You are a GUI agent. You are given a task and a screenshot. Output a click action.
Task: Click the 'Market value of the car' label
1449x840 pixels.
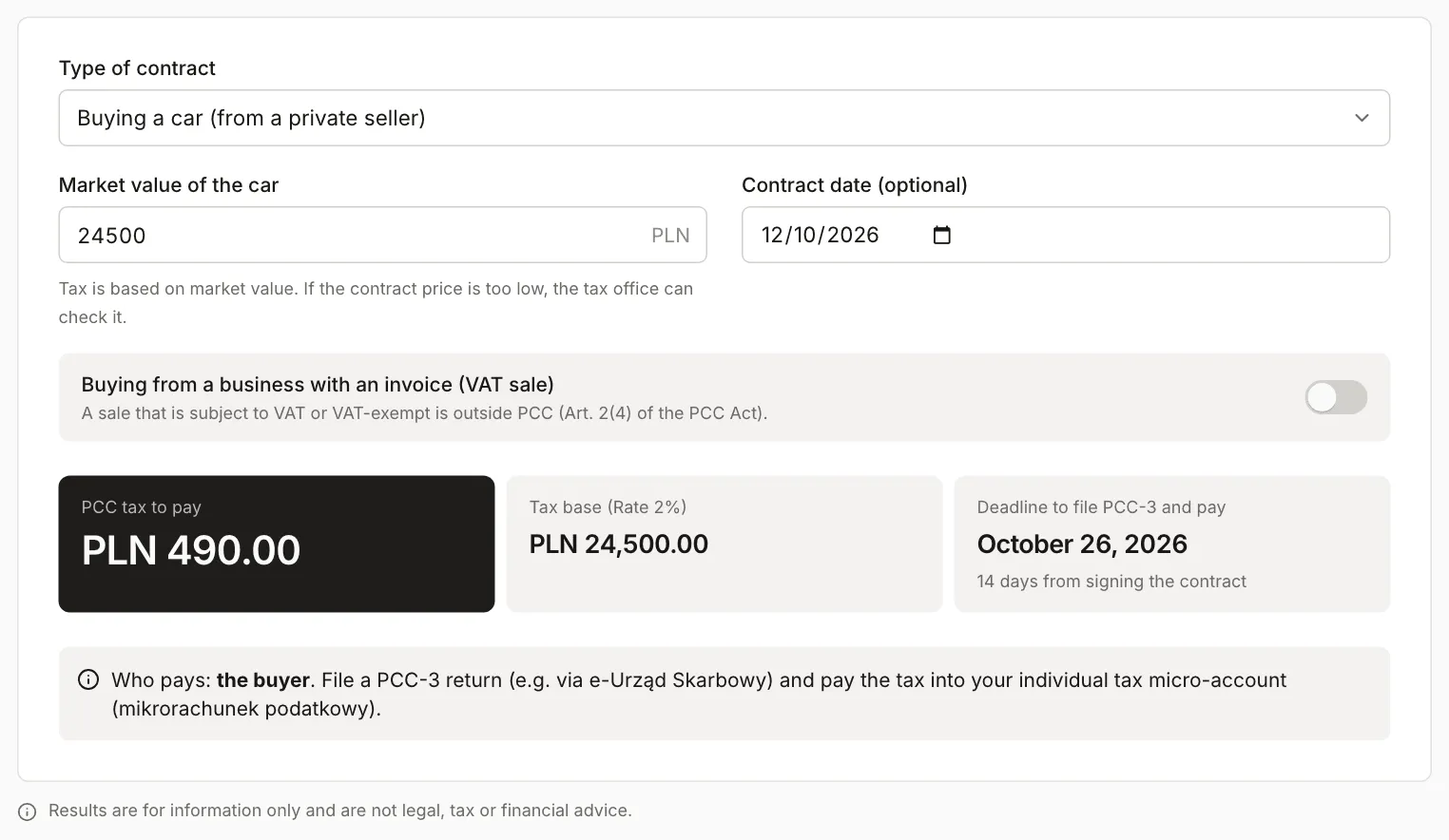point(168,185)
